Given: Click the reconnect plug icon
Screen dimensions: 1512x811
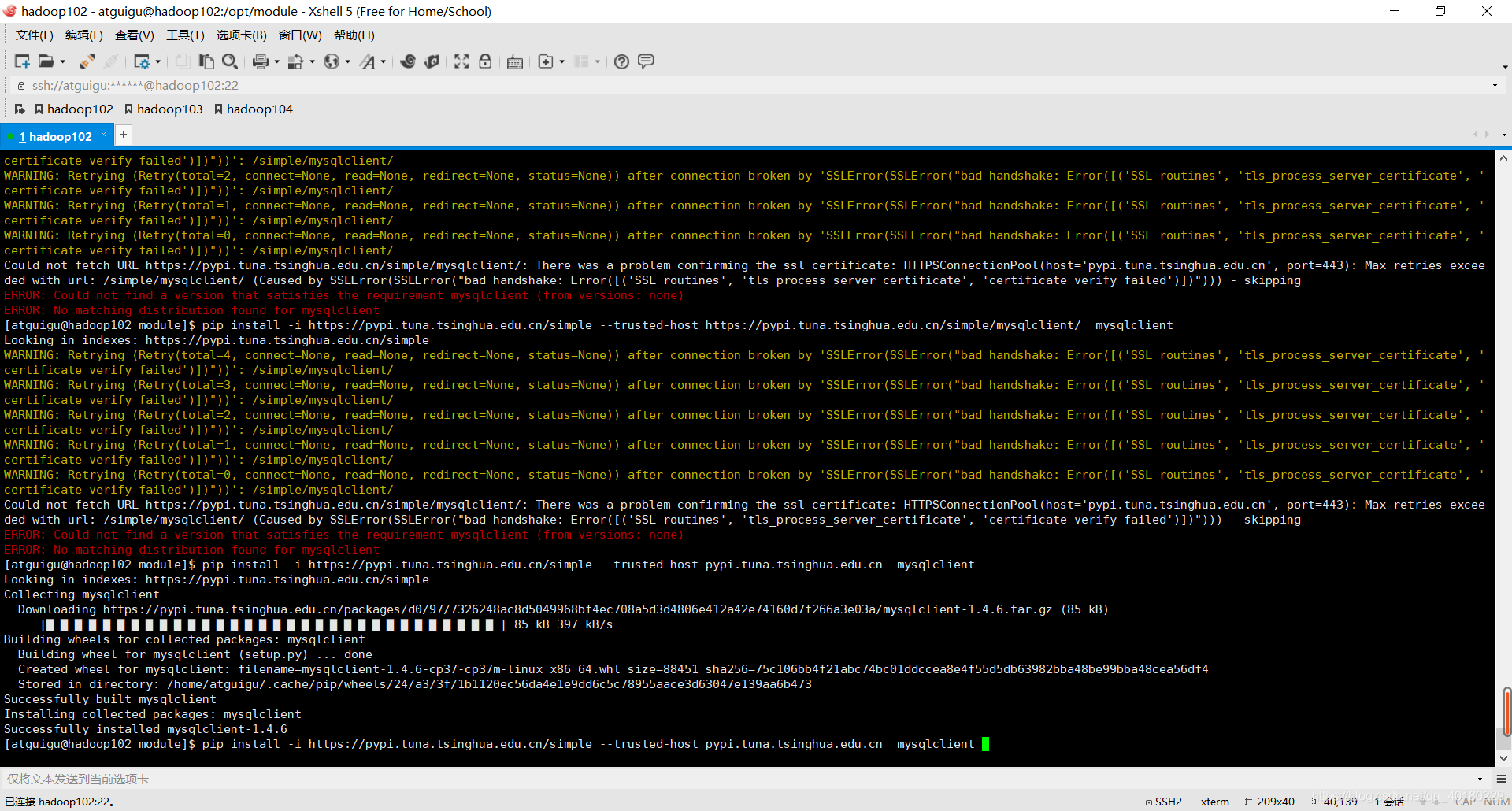Looking at the screenshot, I should (x=87, y=61).
